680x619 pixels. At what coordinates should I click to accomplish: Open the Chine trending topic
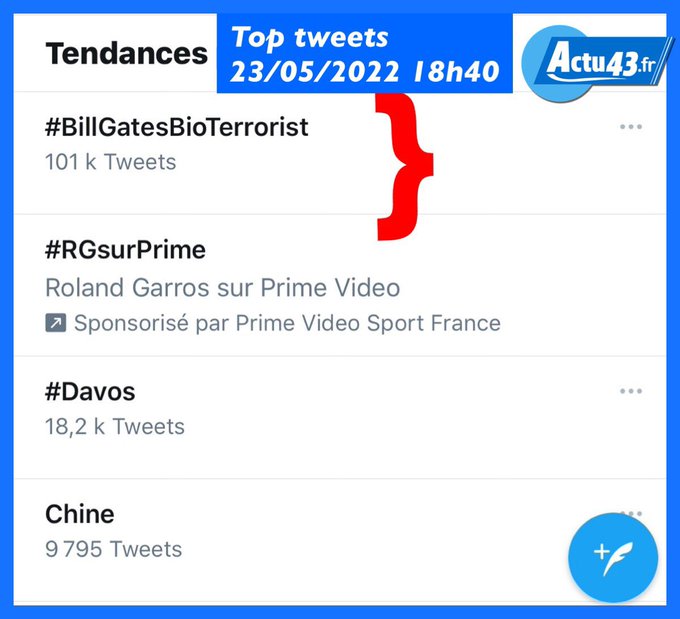pos(80,514)
